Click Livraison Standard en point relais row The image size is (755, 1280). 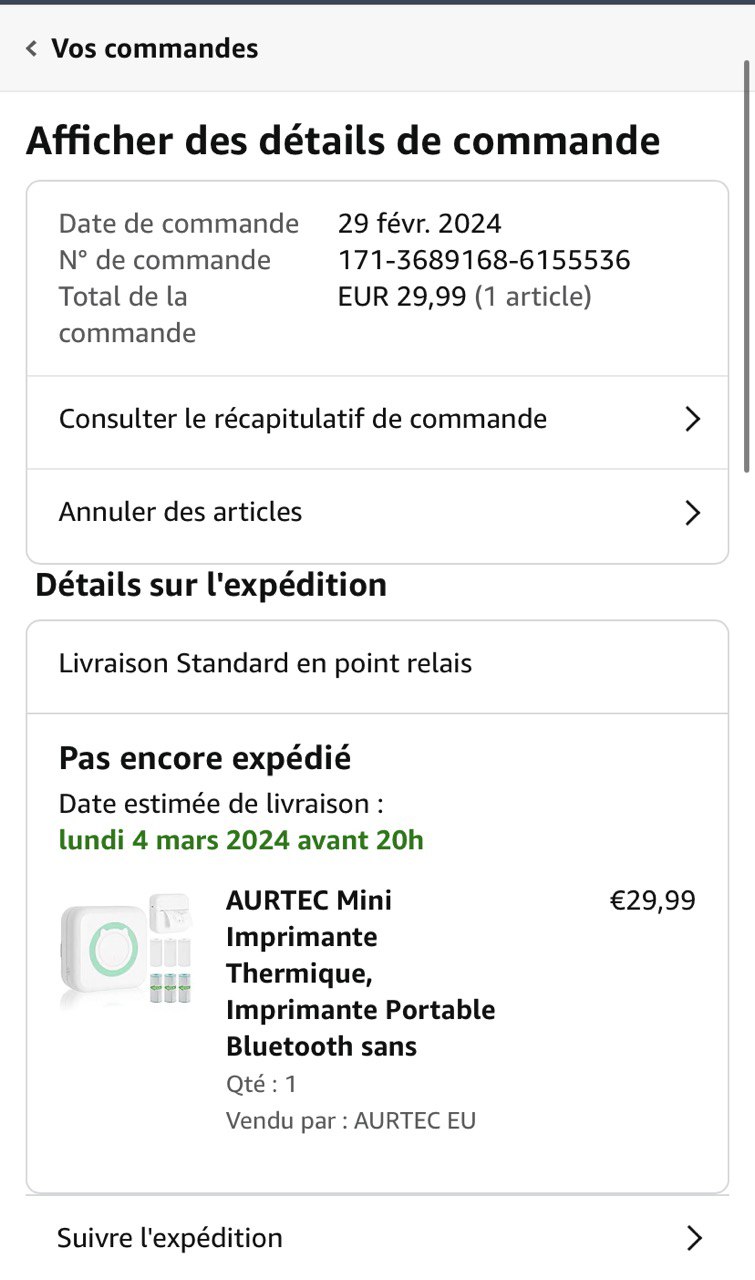pos(265,664)
